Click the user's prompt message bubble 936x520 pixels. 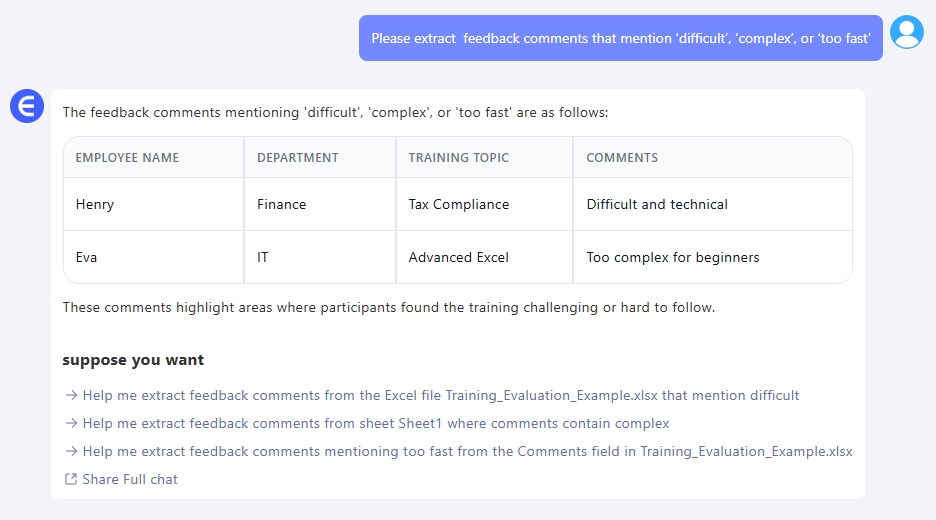tap(620, 38)
